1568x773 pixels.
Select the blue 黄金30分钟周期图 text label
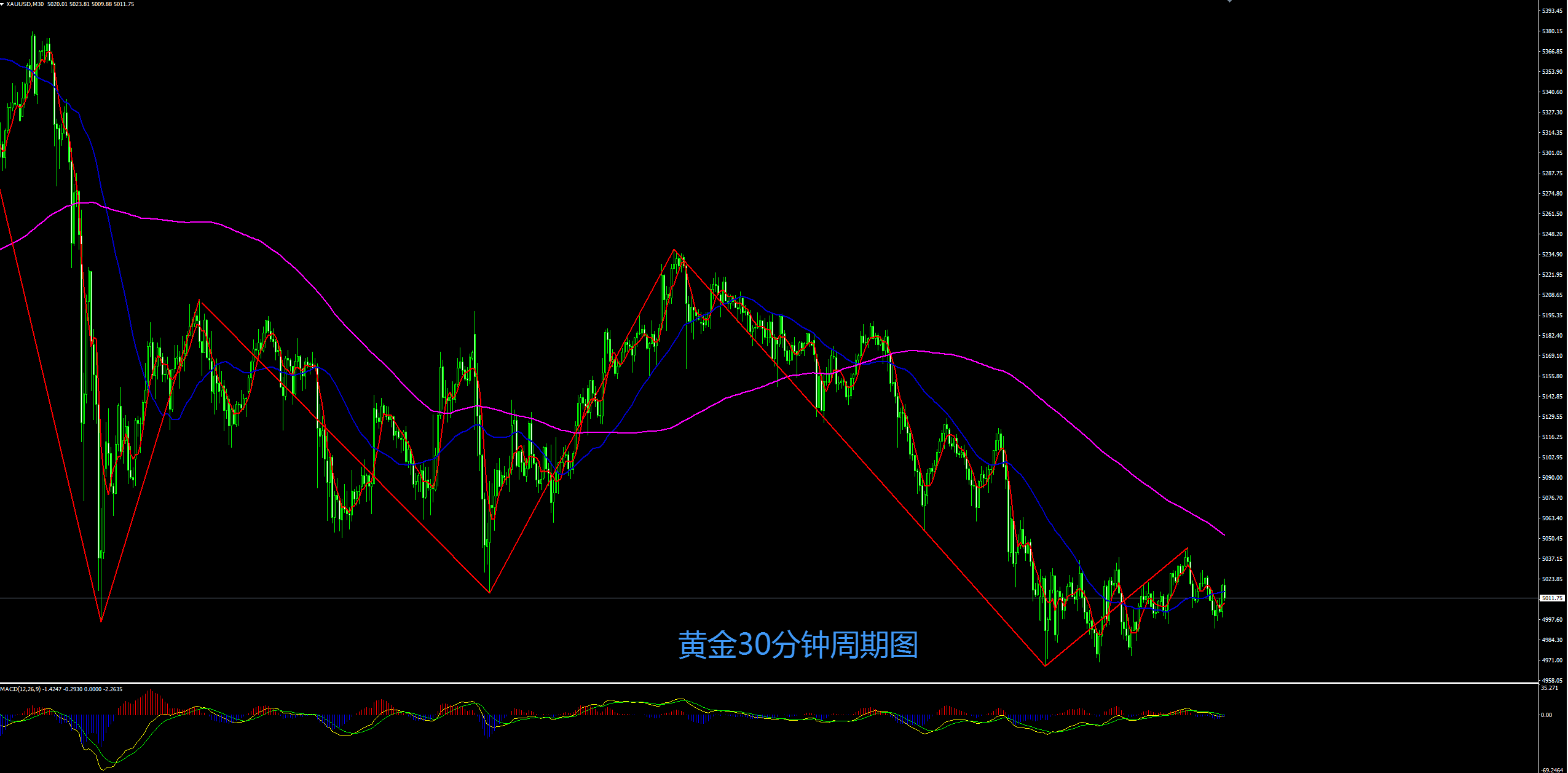click(798, 645)
